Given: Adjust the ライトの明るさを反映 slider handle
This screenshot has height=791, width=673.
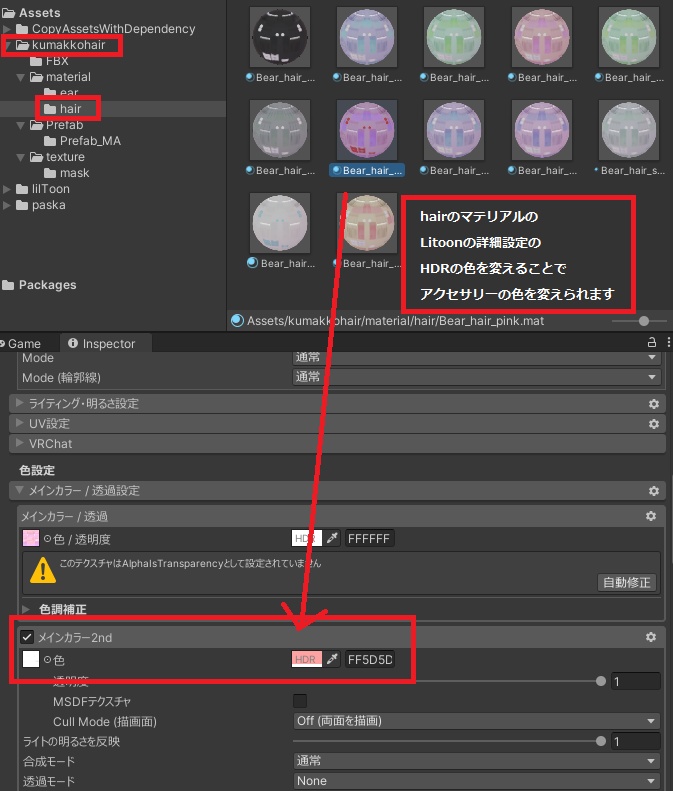Looking at the screenshot, I should pyautogui.click(x=600, y=741).
